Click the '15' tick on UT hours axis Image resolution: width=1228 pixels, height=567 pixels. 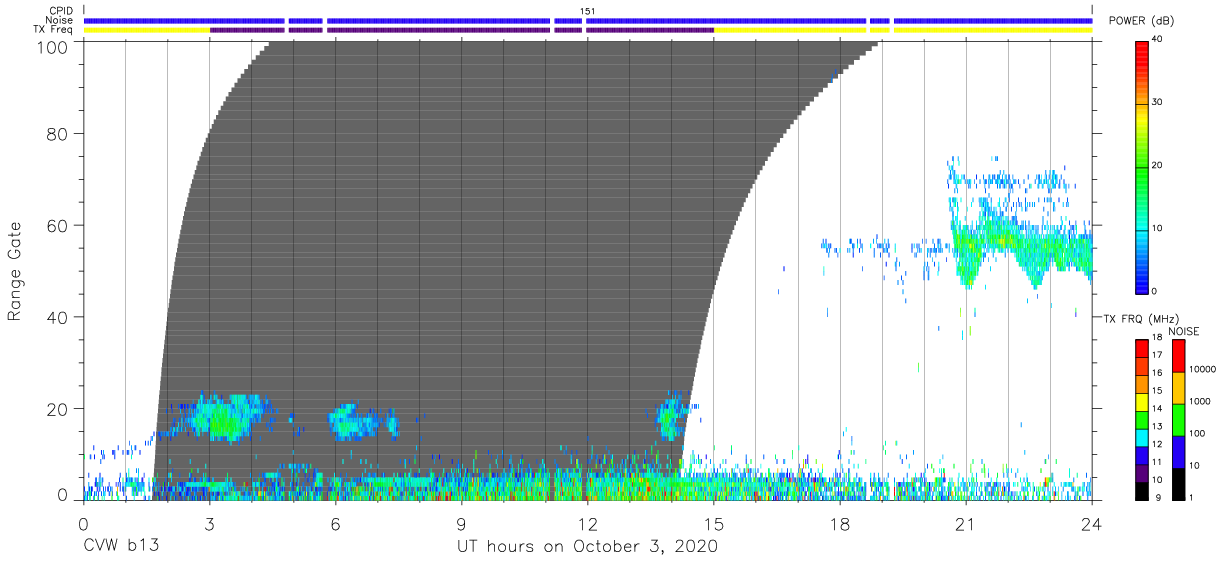[714, 524]
